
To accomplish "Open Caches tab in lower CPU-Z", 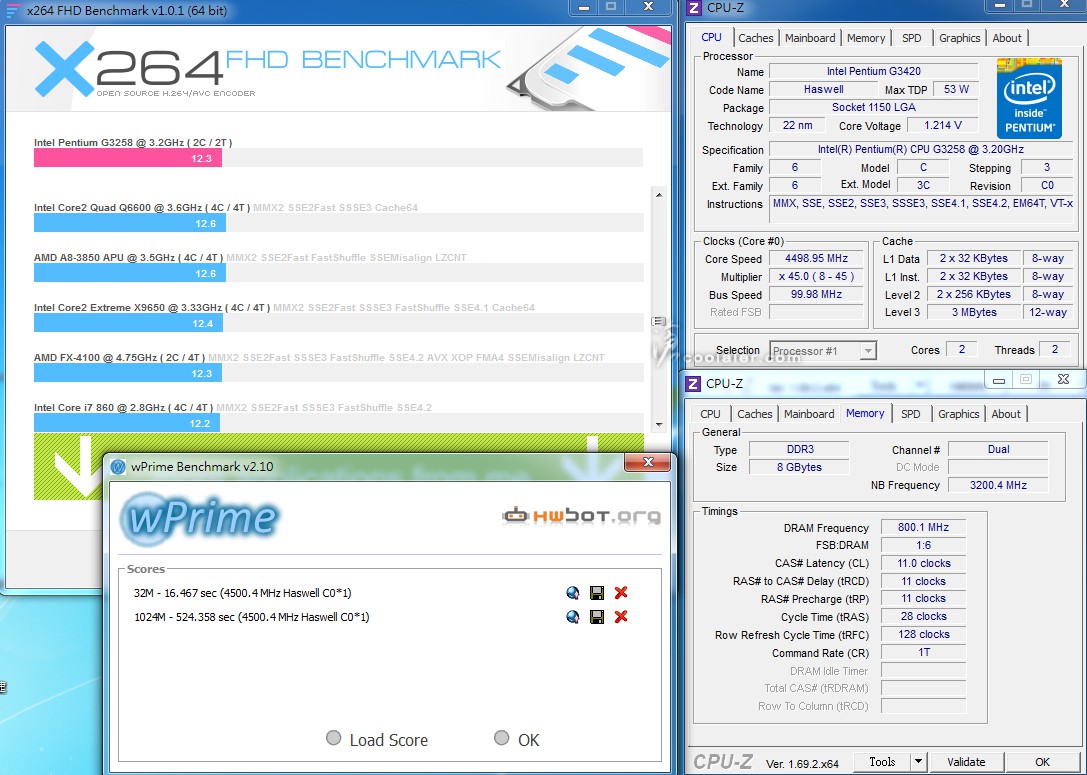I will (755, 414).
